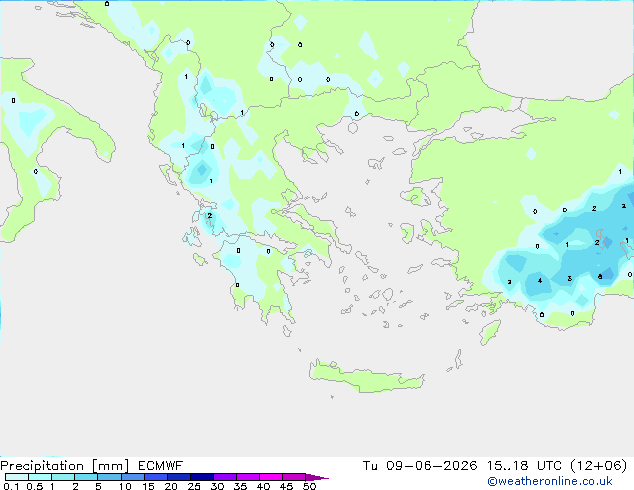634x490 pixels.
Task: Click legend tick label "0.1"
Action: pos(11,486)
